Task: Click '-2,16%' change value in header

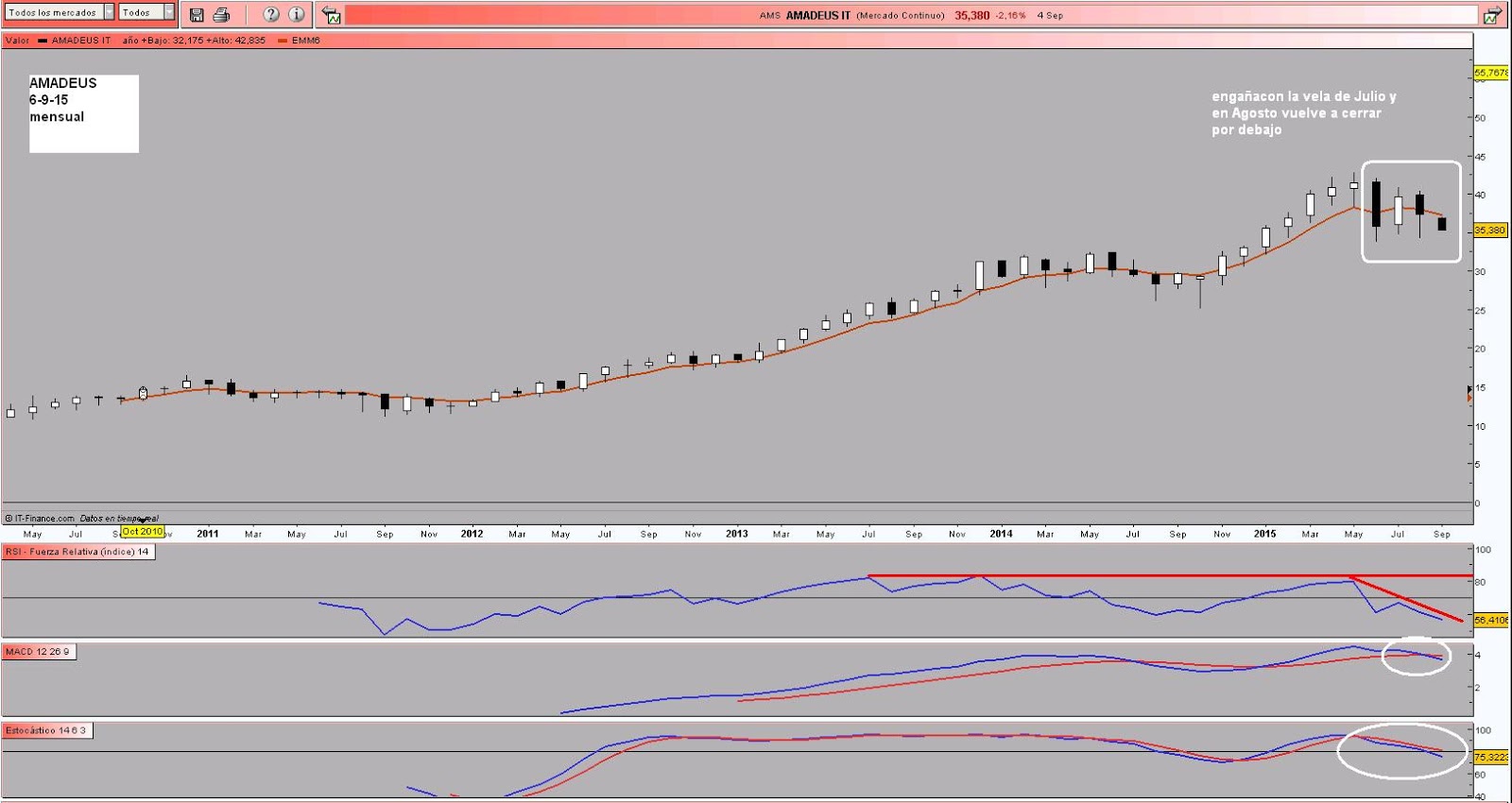Action: 1010,15
